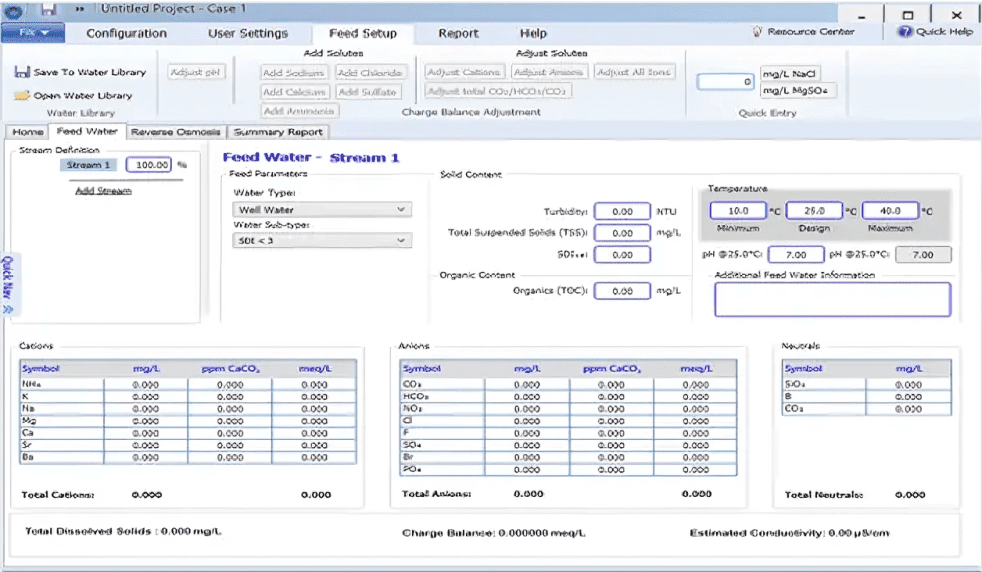Image resolution: width=982 pixels, height=572 pixels.
Task: Click the Add Sodium button
Action: tap(294, 73)
